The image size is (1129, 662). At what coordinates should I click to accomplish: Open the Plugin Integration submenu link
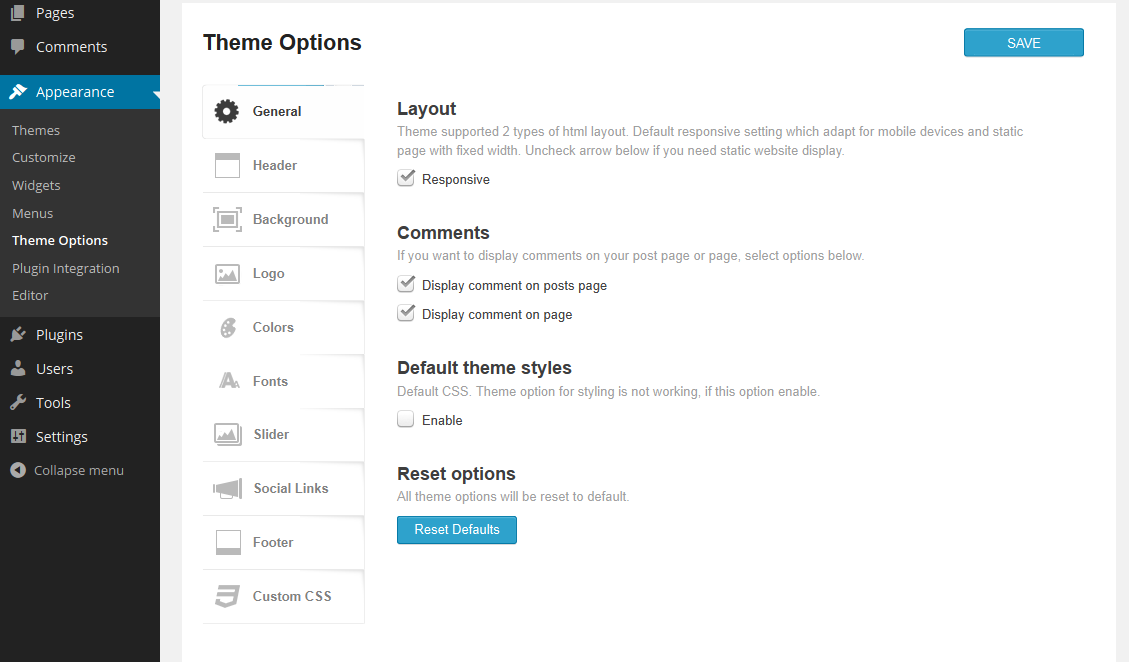point(65,268)
